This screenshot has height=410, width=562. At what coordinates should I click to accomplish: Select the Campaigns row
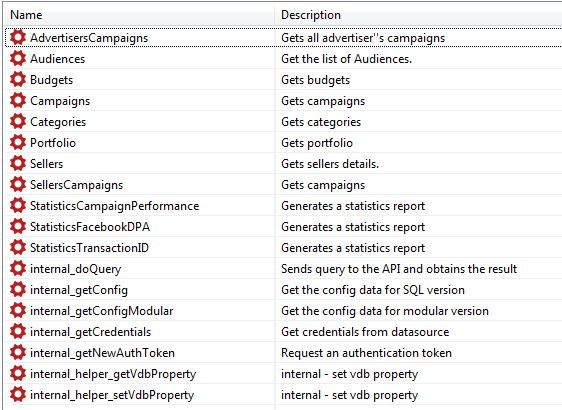283,101
